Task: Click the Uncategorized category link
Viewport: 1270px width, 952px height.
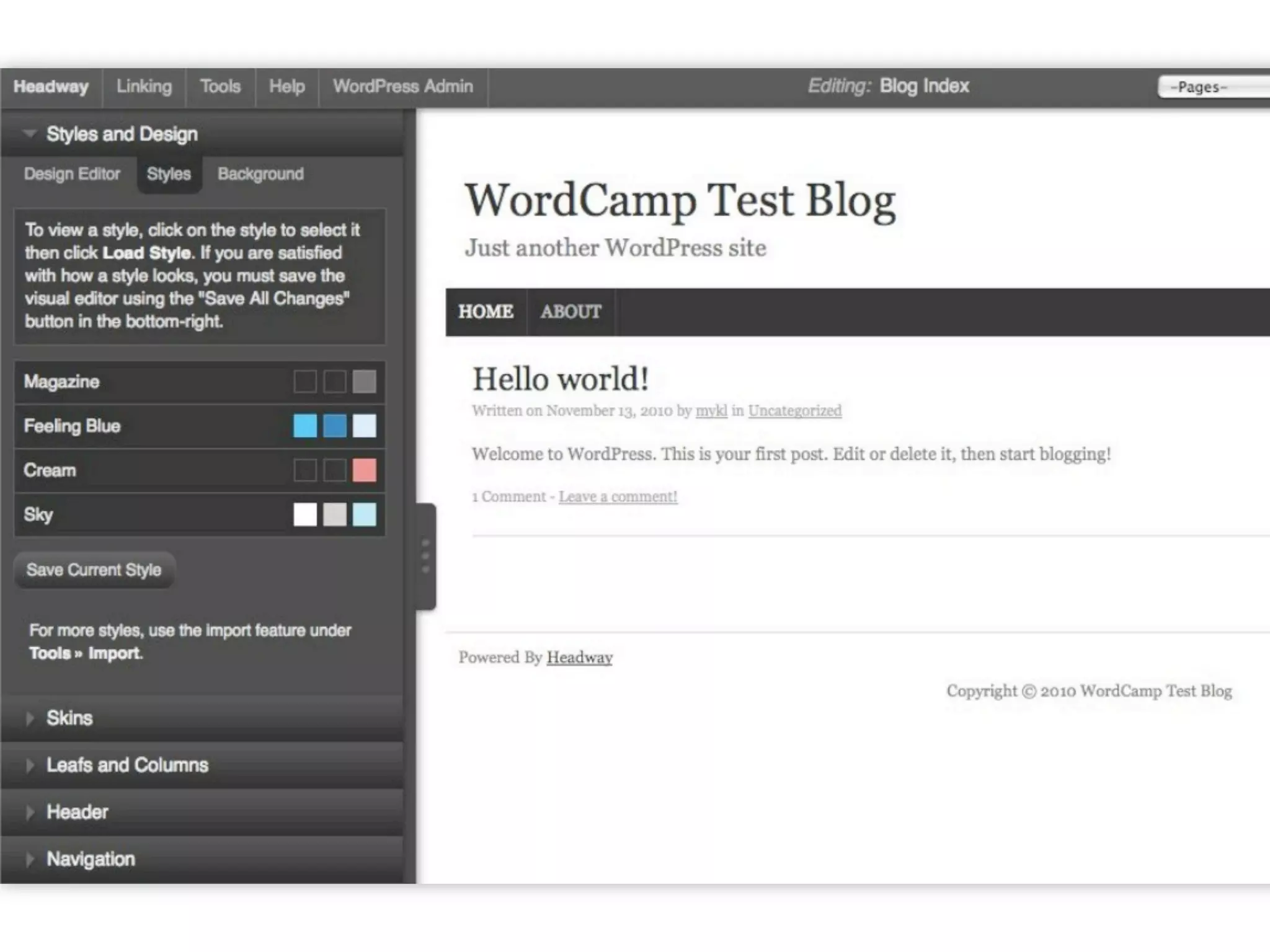Action: click(794, 411)
